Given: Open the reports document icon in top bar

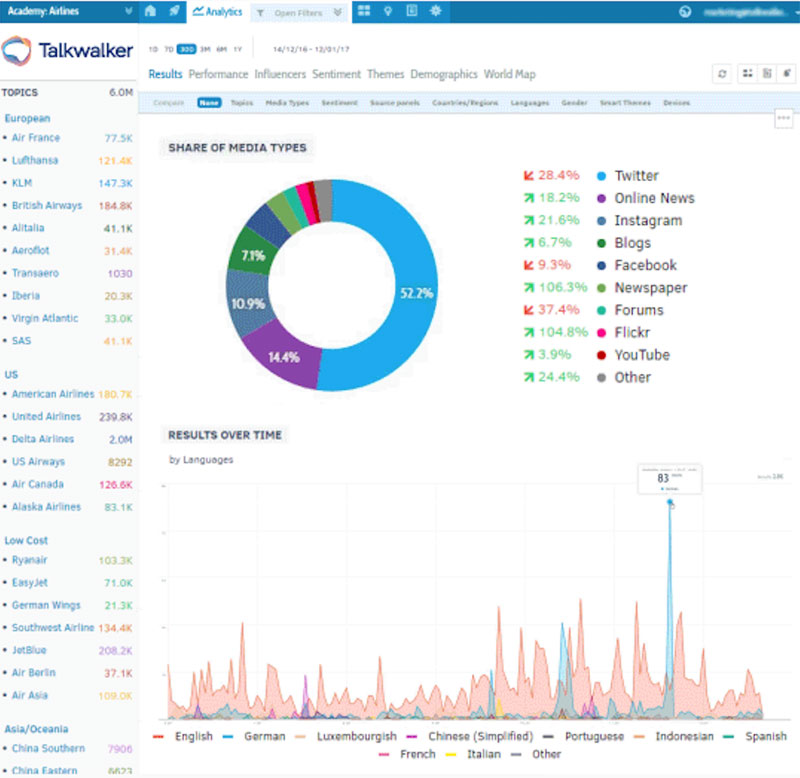Looking at the screenshot, I should tap(412, 11).
